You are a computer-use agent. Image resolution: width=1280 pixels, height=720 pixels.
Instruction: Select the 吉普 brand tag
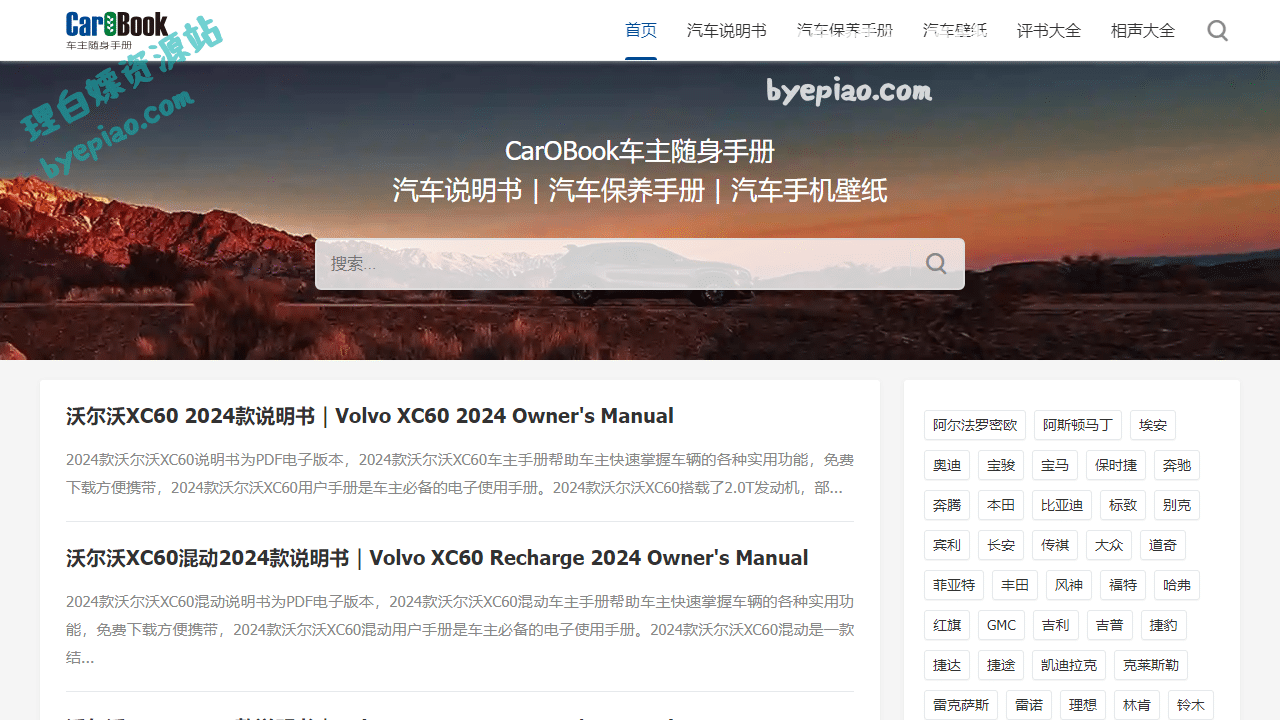[x=1109, y=625]
